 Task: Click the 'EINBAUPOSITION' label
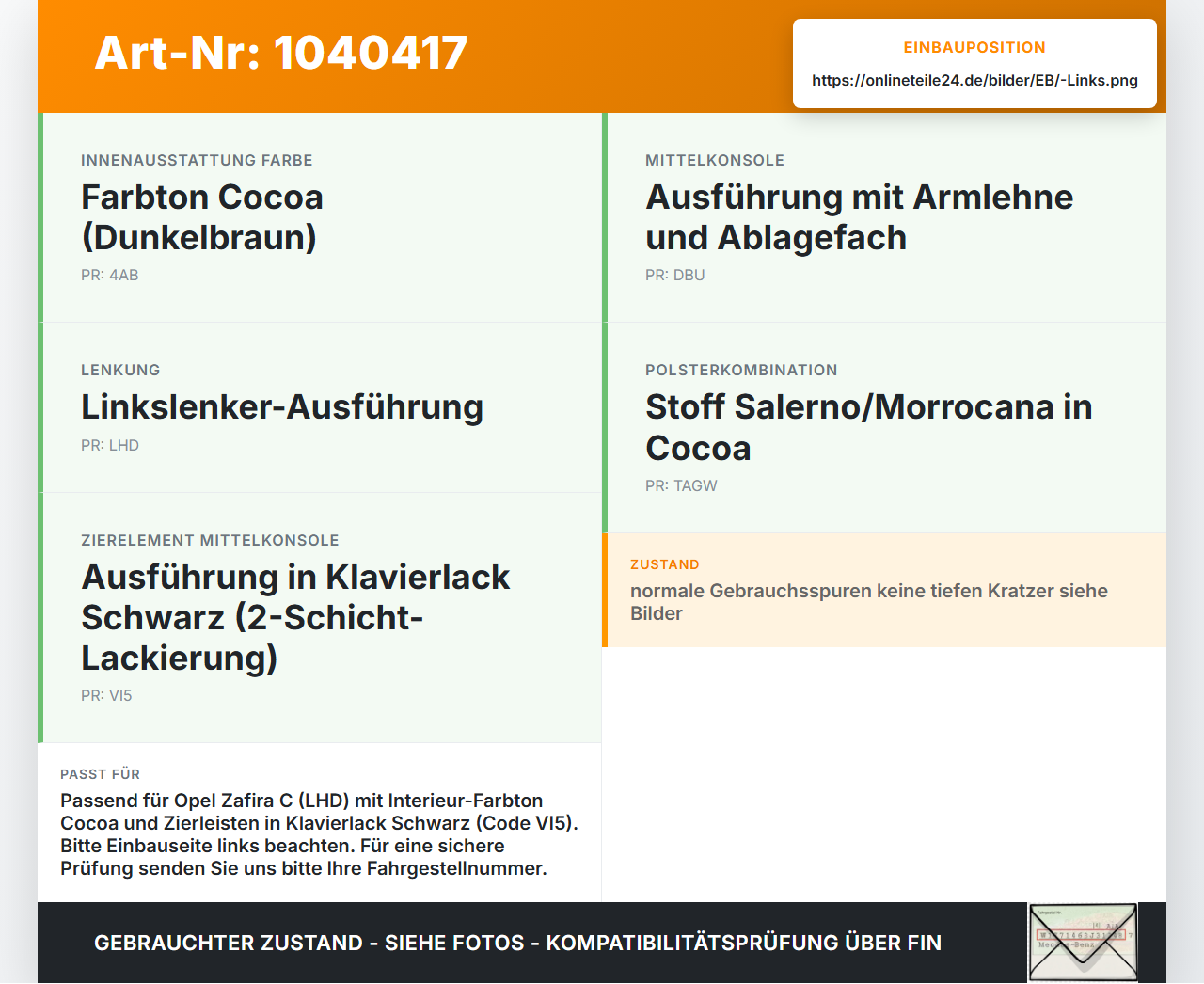point(974,47)
